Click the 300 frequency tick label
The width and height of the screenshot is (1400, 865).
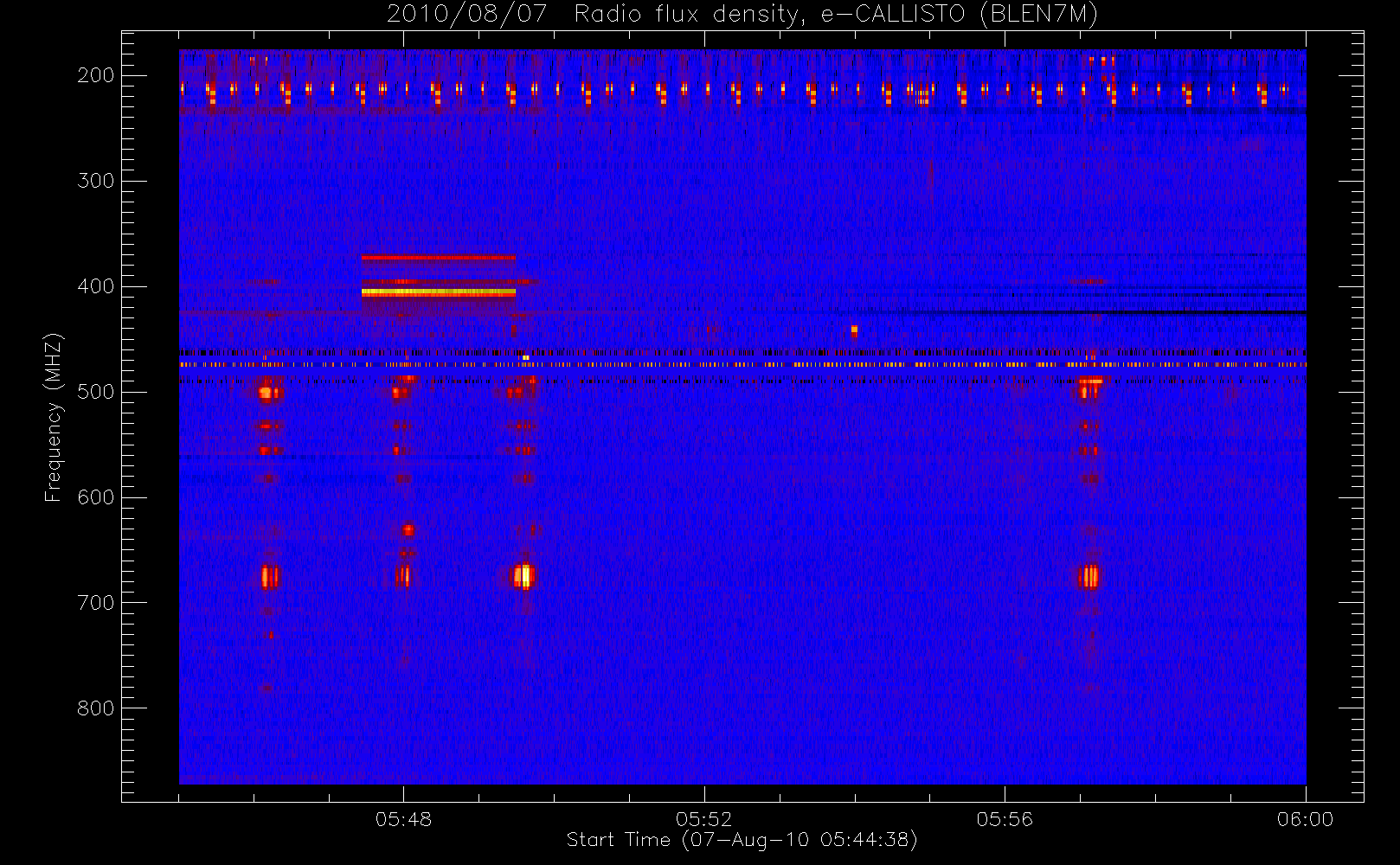96,181
